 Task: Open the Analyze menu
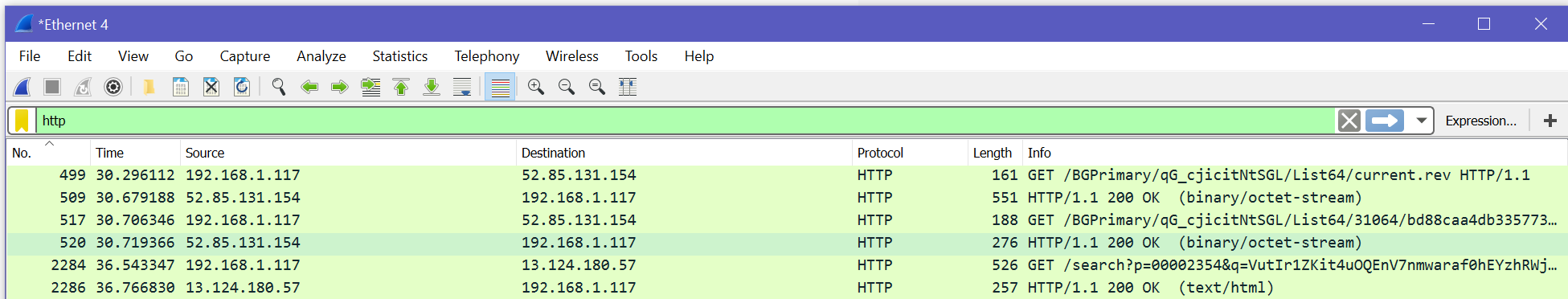coord(321,56)
